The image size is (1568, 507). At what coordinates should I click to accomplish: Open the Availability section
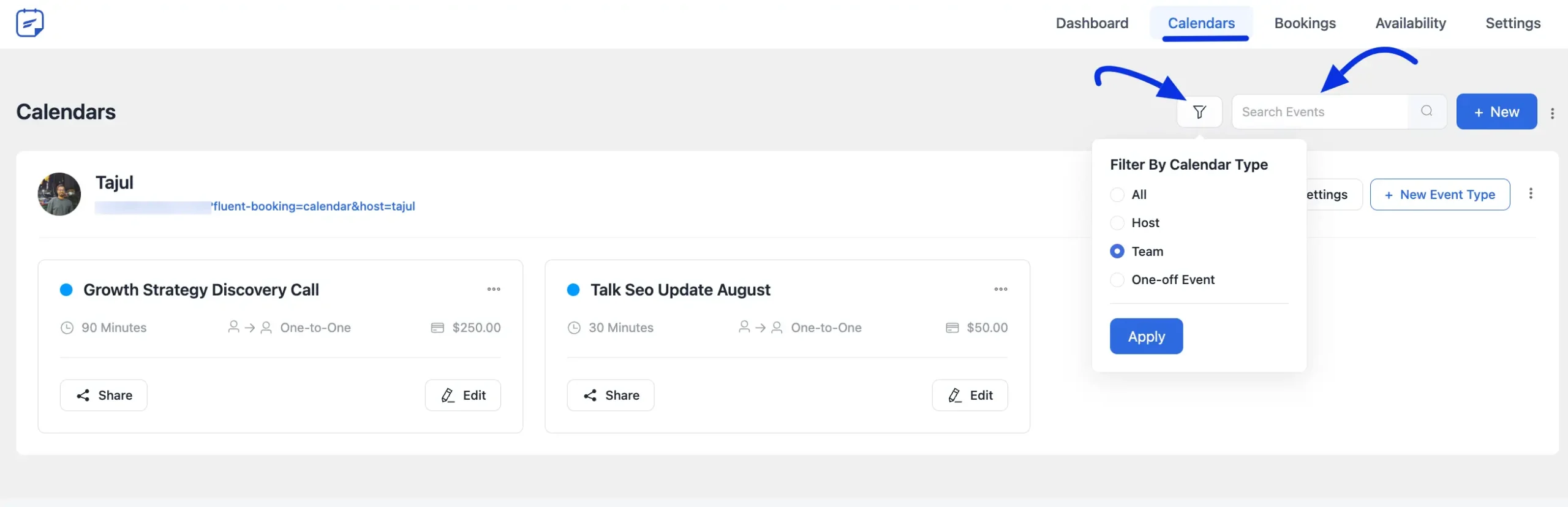click(1411, 23)
